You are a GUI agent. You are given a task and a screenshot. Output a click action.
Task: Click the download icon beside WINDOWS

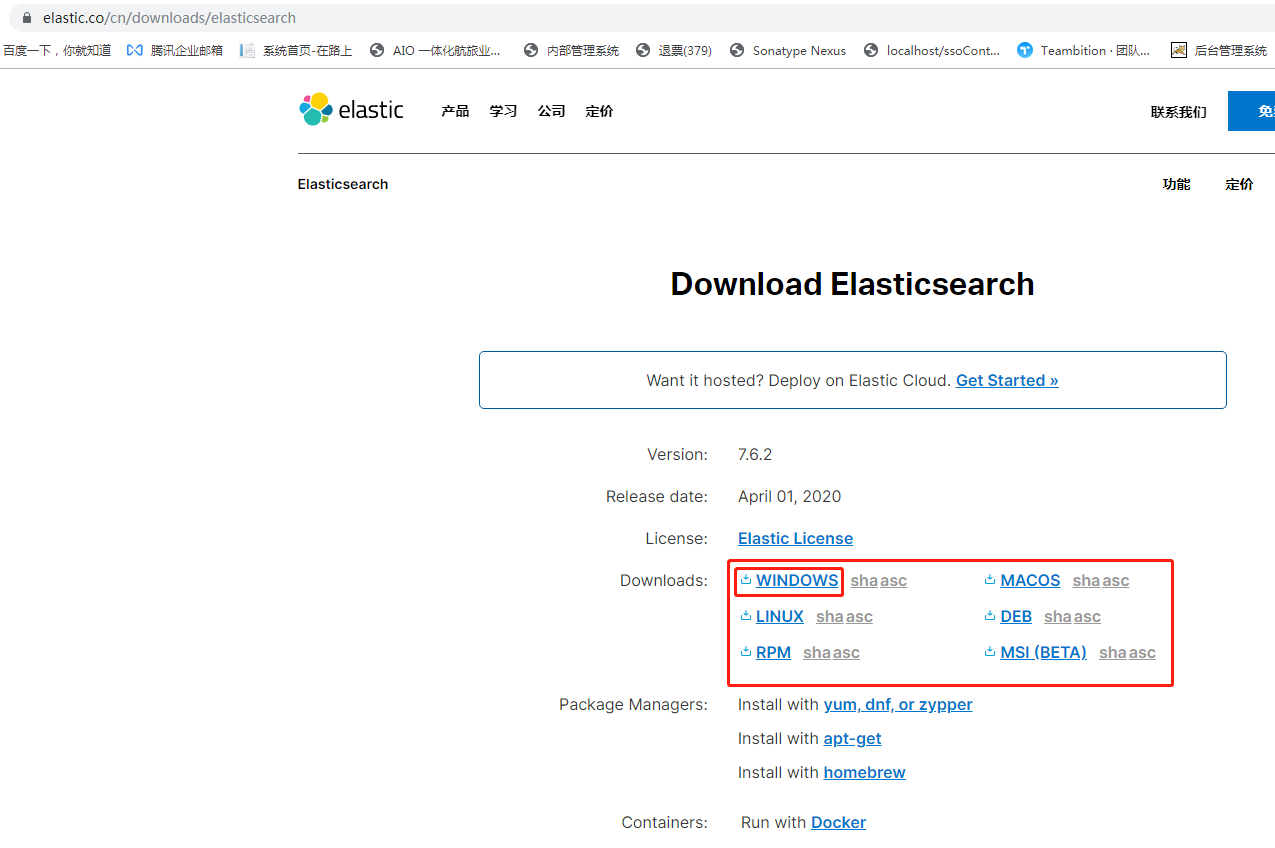[746, 579]
